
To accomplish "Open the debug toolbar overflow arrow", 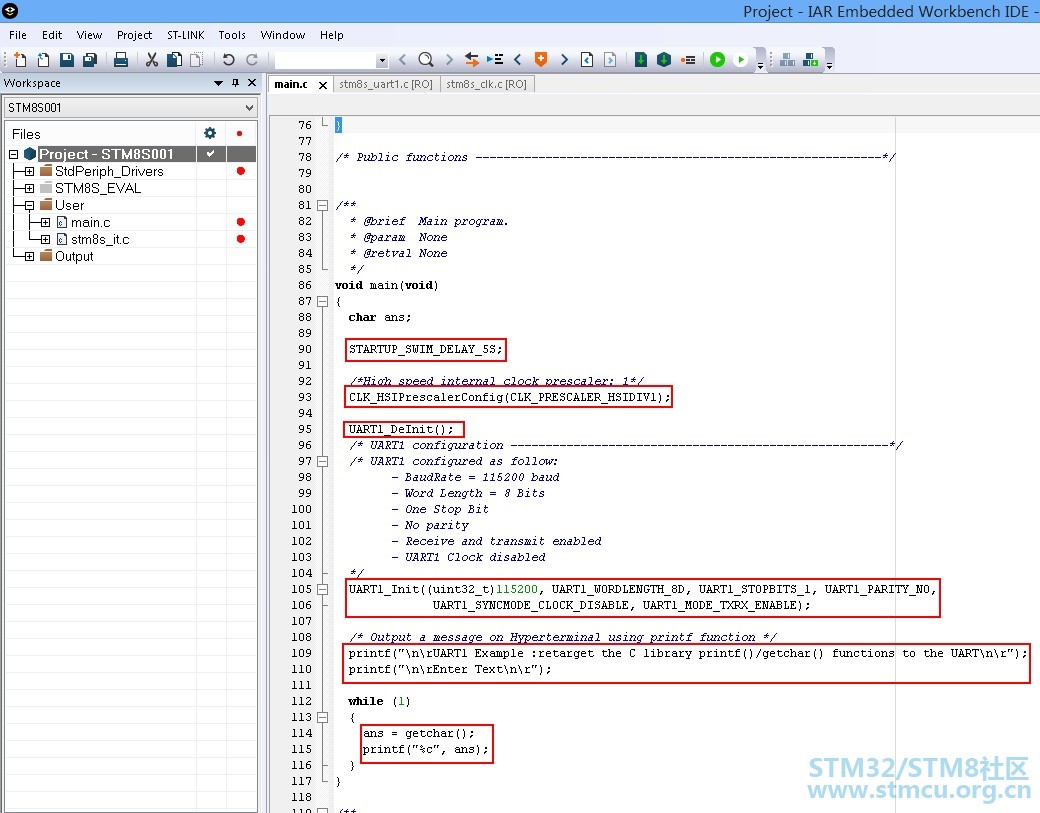I will [760, 64].
